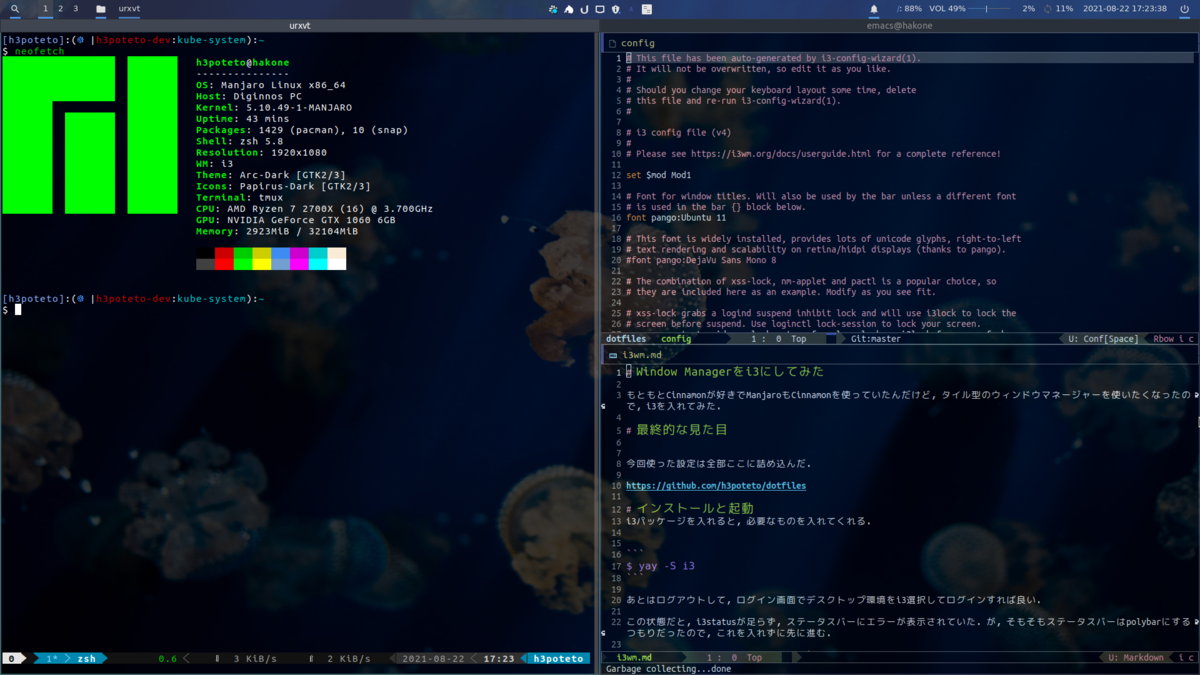Screen dimensions: 1200x675
Task: Click the terminal cursor at the prompt
Action: click(x=18, y=310)
